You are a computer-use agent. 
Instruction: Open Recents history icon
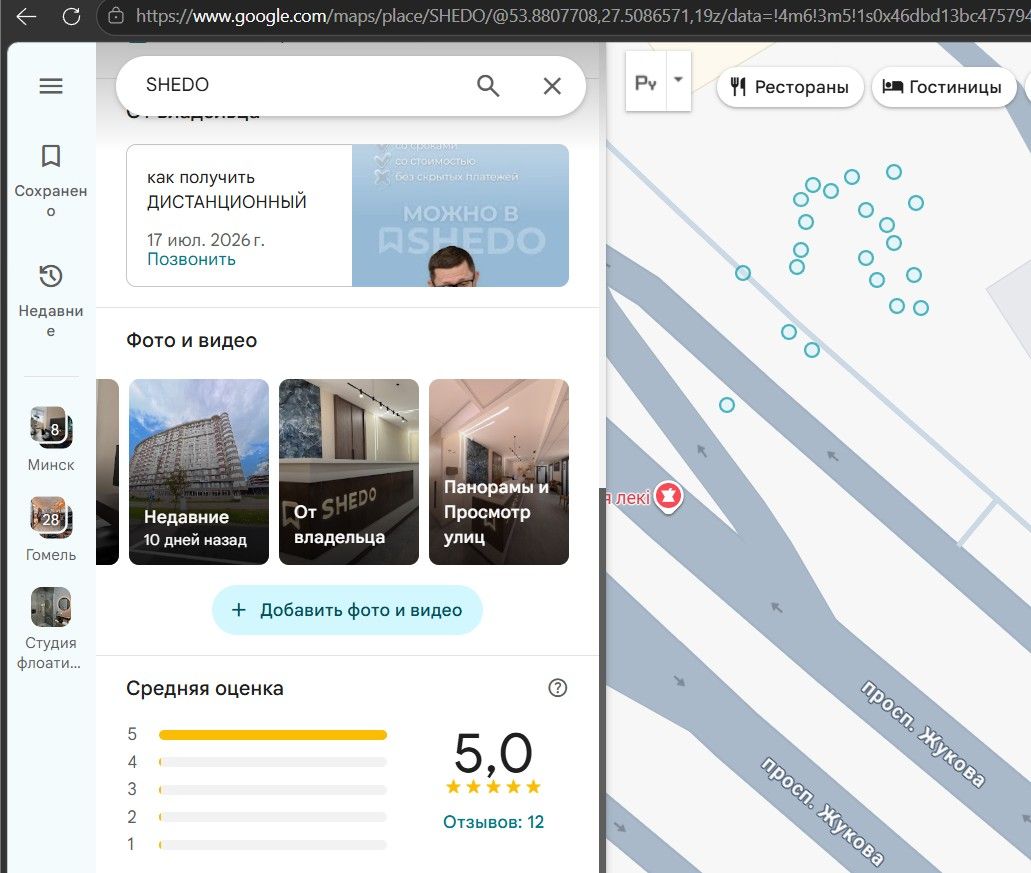pyautogui.click(x=51, y=276)
